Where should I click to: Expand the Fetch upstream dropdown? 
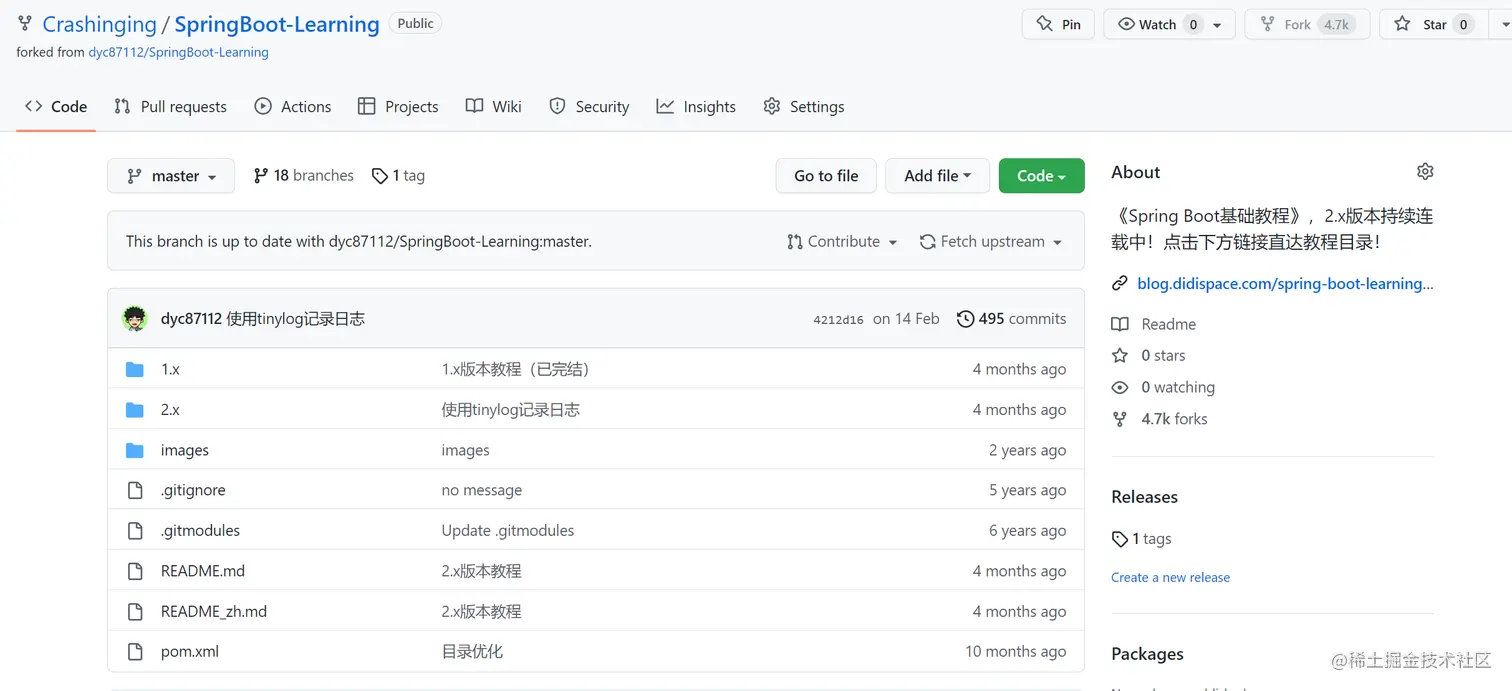point(991,242)
